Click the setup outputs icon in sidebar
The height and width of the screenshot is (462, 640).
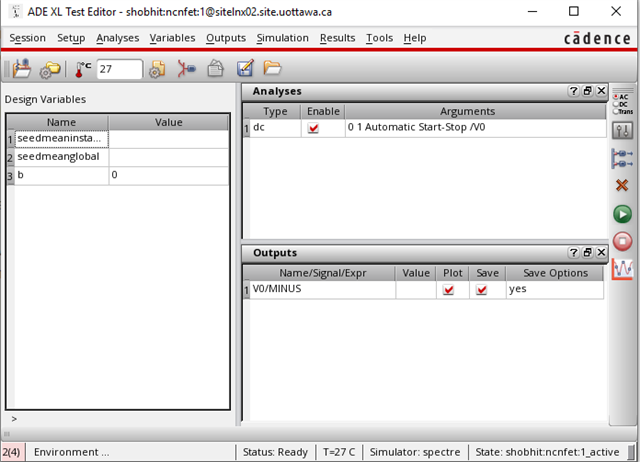(x=622, y=158)
